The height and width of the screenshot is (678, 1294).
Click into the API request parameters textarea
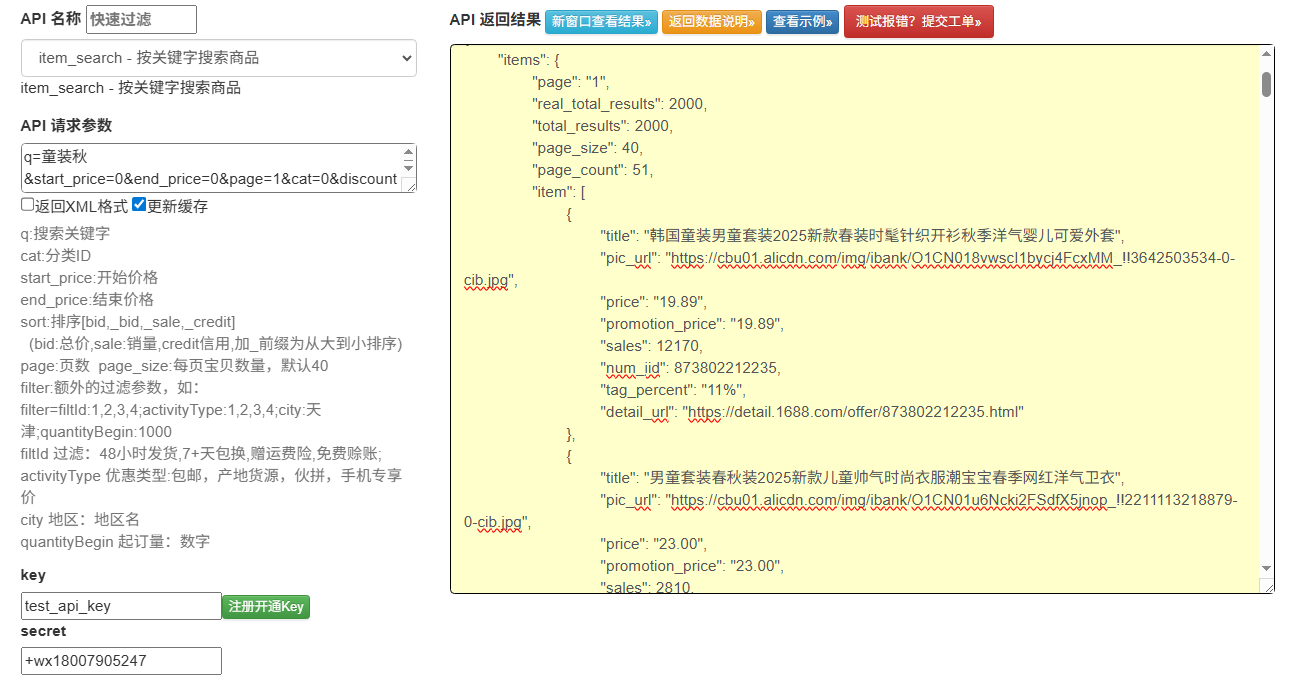point(210,167)
